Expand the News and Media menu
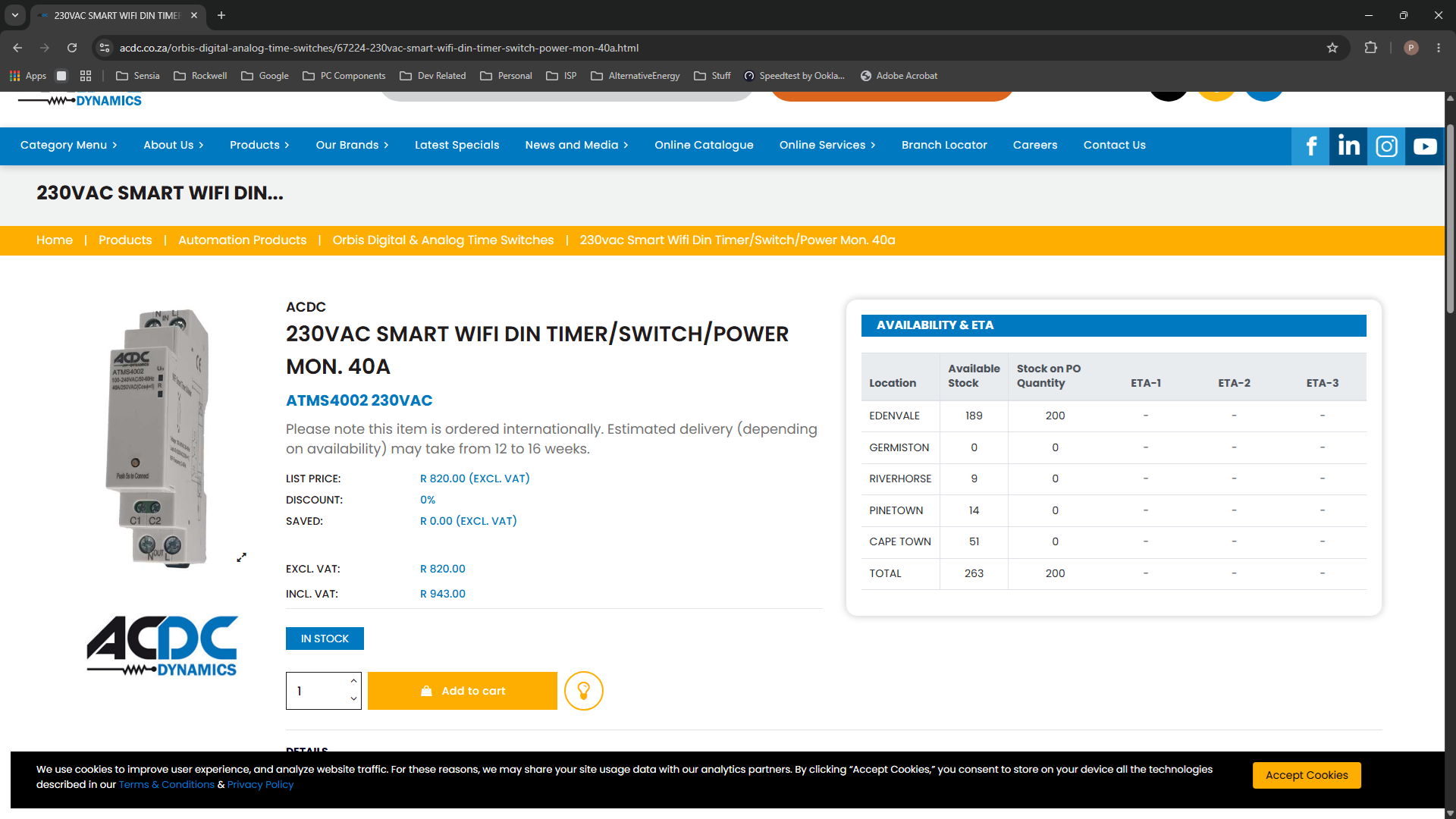 577,146
